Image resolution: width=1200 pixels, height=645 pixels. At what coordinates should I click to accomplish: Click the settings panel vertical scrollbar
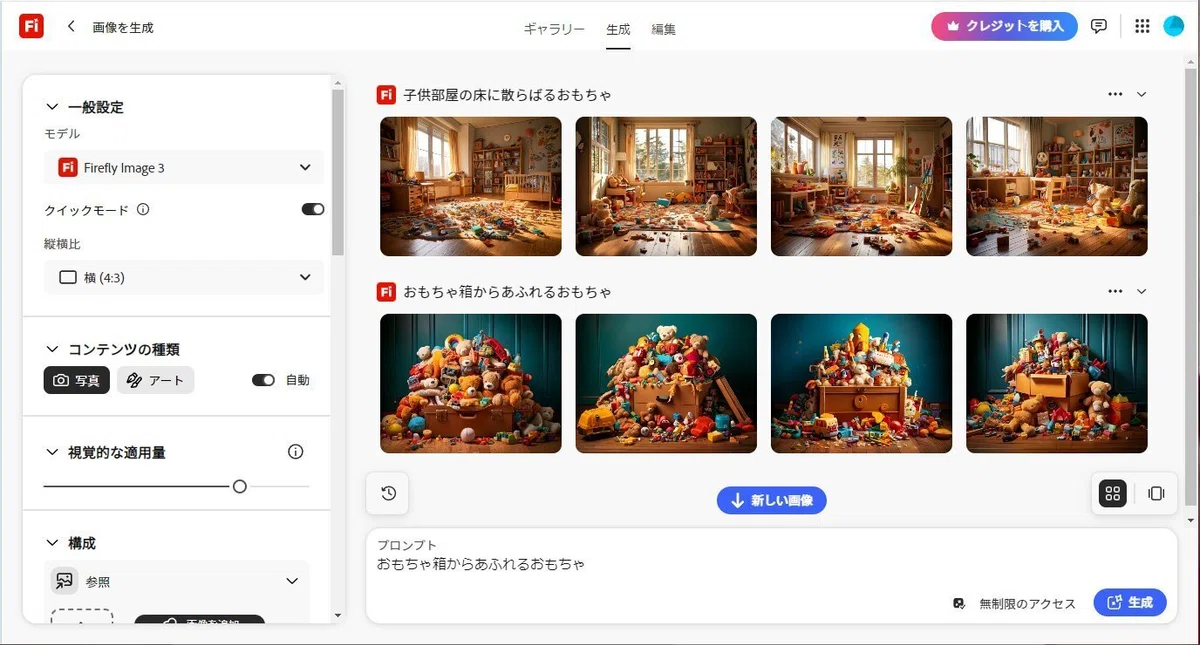(338, 172)
